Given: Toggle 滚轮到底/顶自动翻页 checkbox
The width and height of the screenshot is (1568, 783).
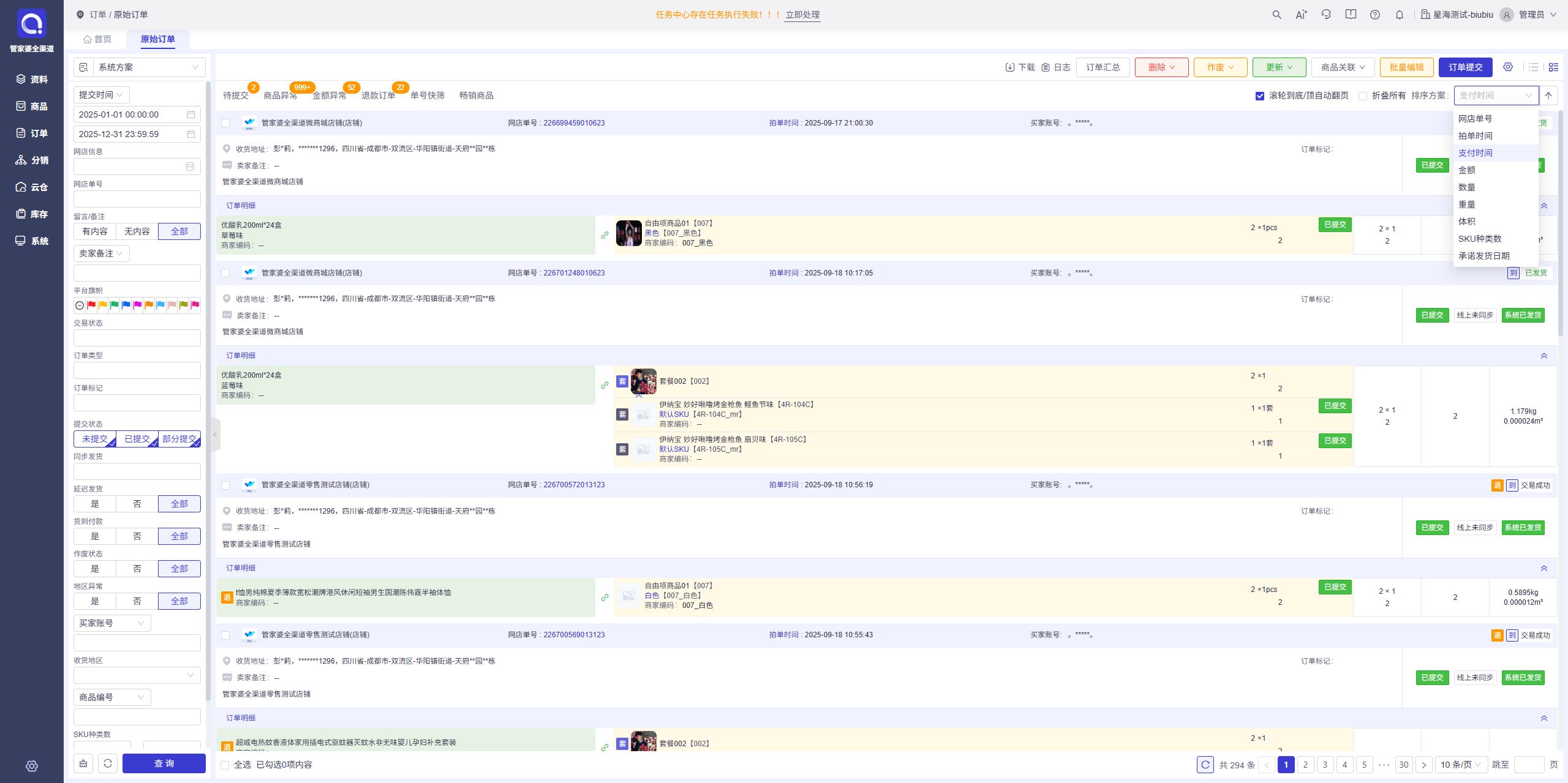Looking at the screenshot, I should pyautogui.click(x=1260, y=96).
